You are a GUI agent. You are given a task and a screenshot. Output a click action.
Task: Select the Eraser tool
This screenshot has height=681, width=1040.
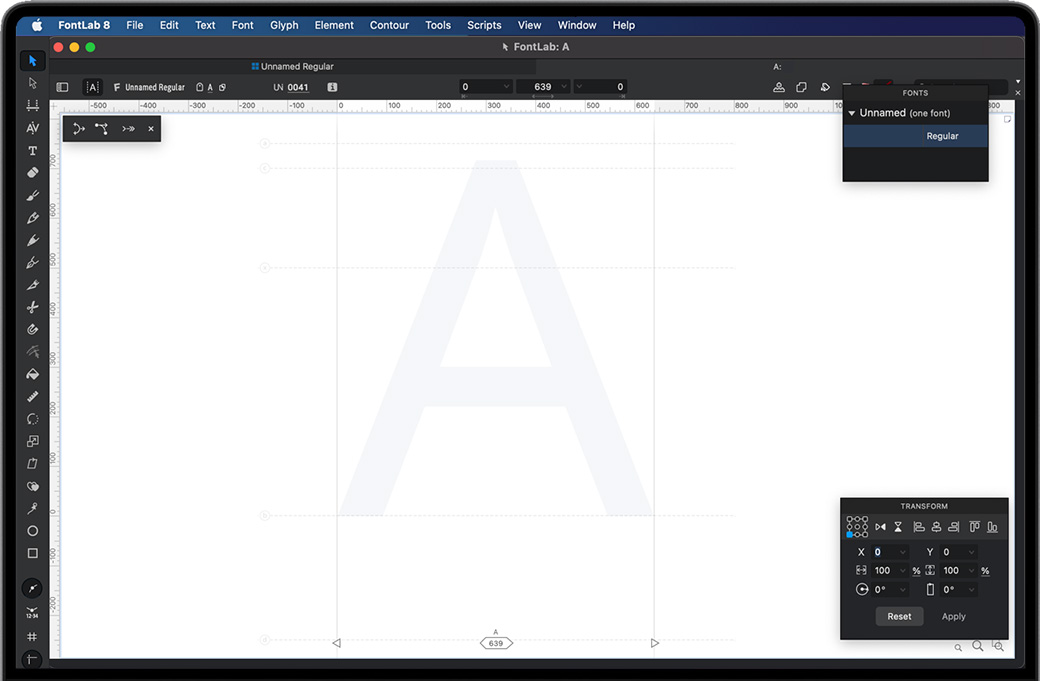tap(32, 172)
